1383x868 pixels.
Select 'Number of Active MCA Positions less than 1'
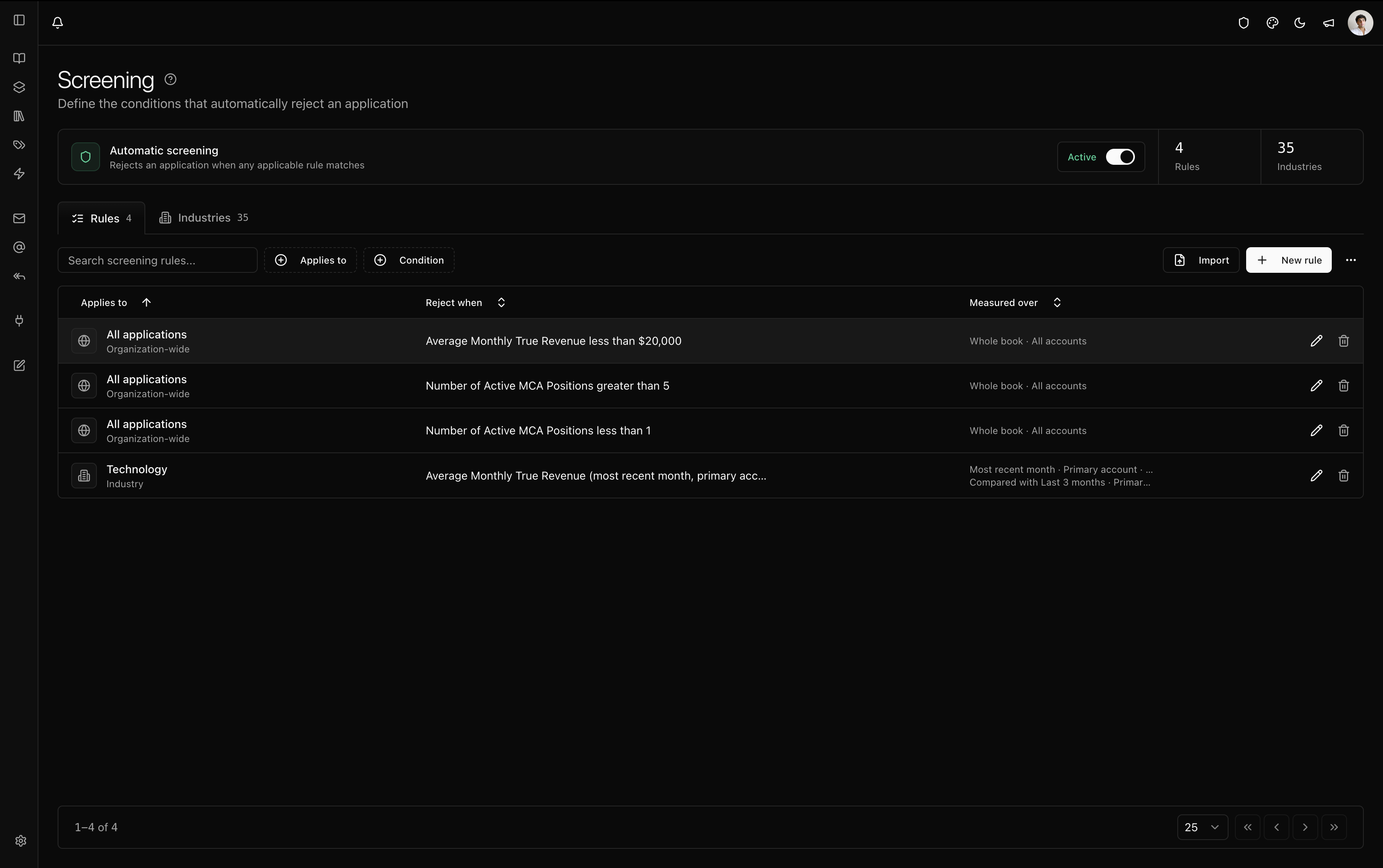click(538, 430)
